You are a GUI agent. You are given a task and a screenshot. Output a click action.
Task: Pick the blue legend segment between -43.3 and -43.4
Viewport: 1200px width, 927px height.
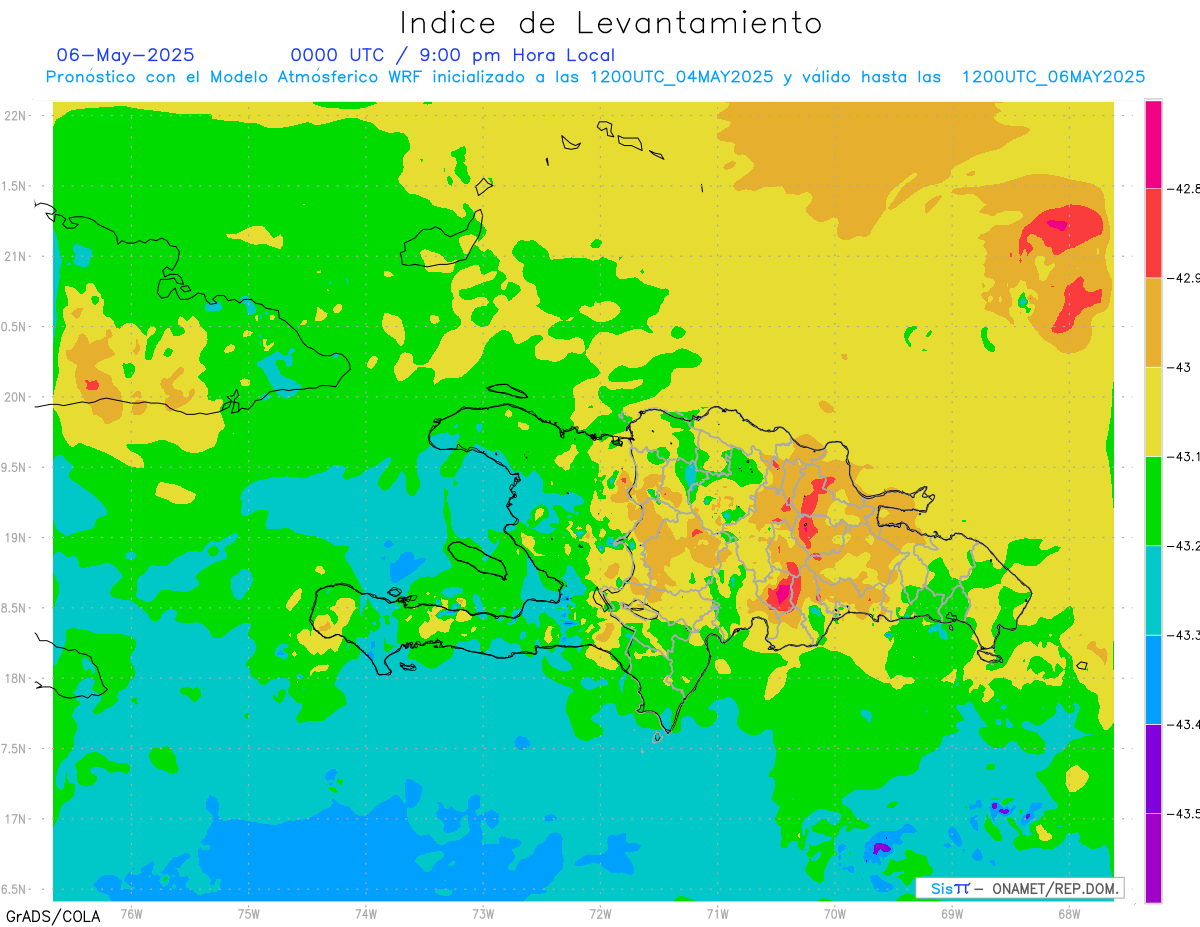coord(1153,680)
